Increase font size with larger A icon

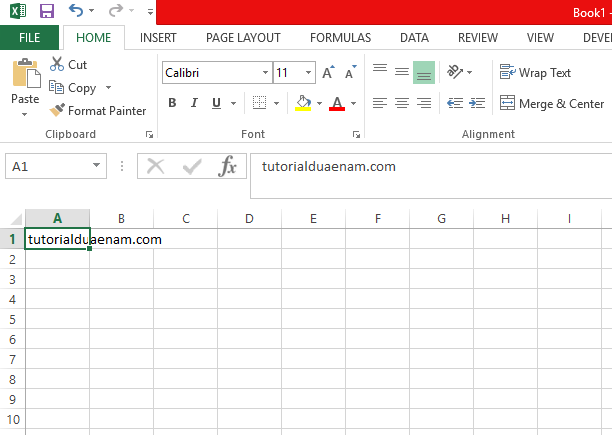(328, 72)
